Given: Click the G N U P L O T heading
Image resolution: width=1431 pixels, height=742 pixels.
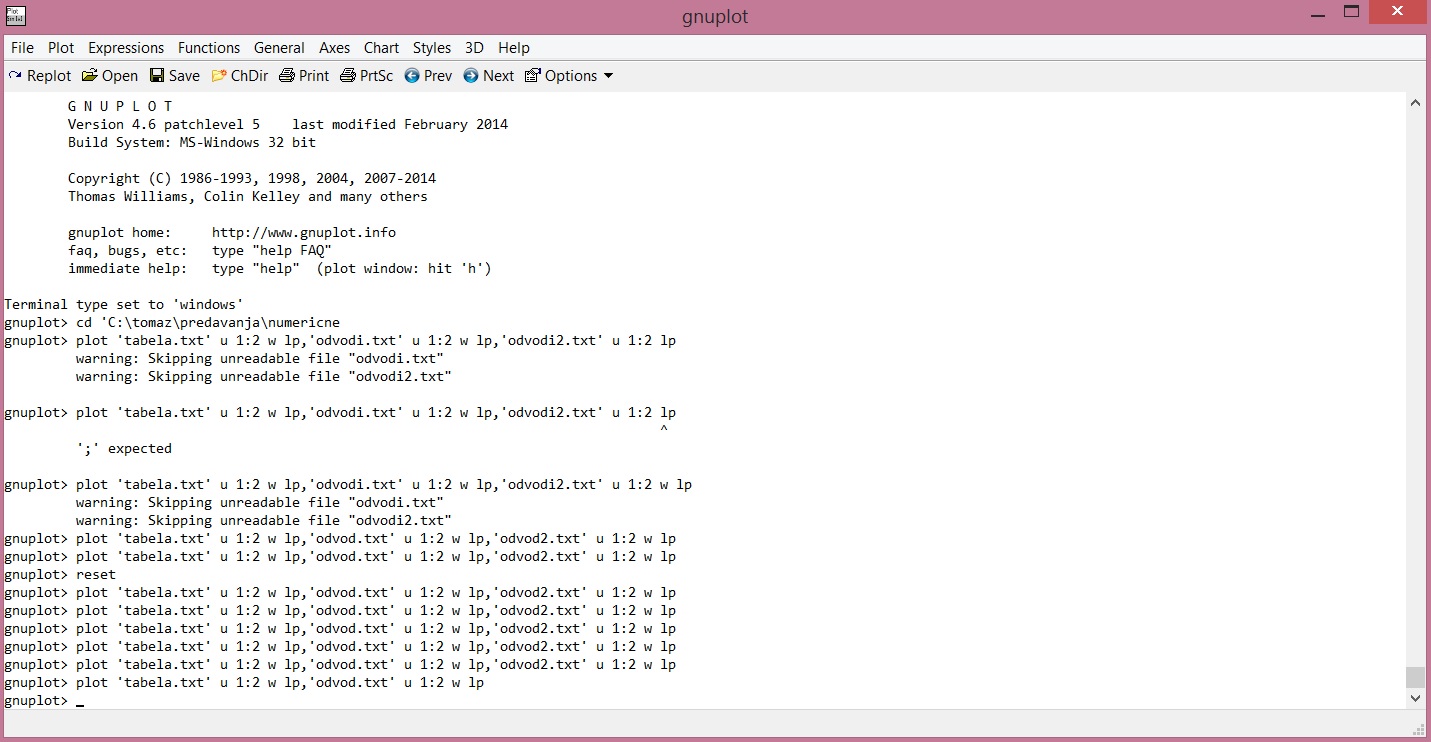Looking at the screenshot, I should tap(120, 107).
